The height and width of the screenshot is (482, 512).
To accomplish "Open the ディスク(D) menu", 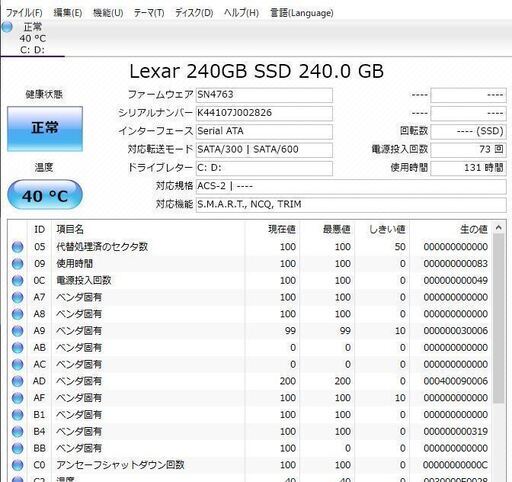I will pyautogui.click(x=194, y=13).
